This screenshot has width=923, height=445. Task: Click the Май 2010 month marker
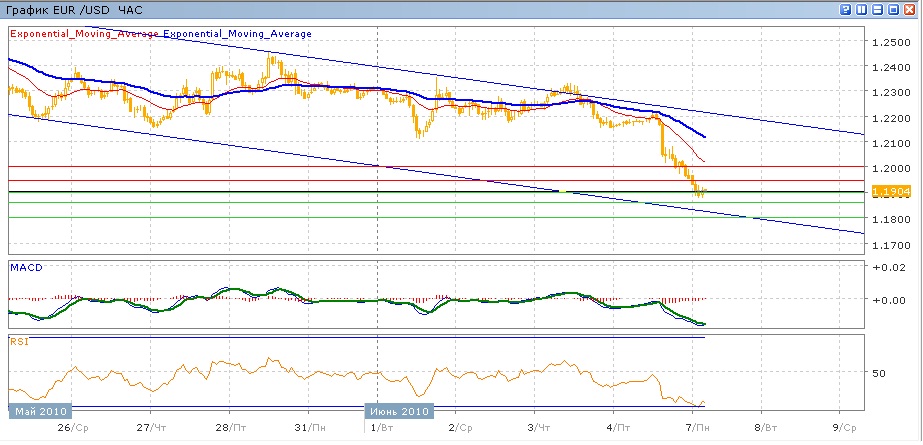[x=38, y=411]
